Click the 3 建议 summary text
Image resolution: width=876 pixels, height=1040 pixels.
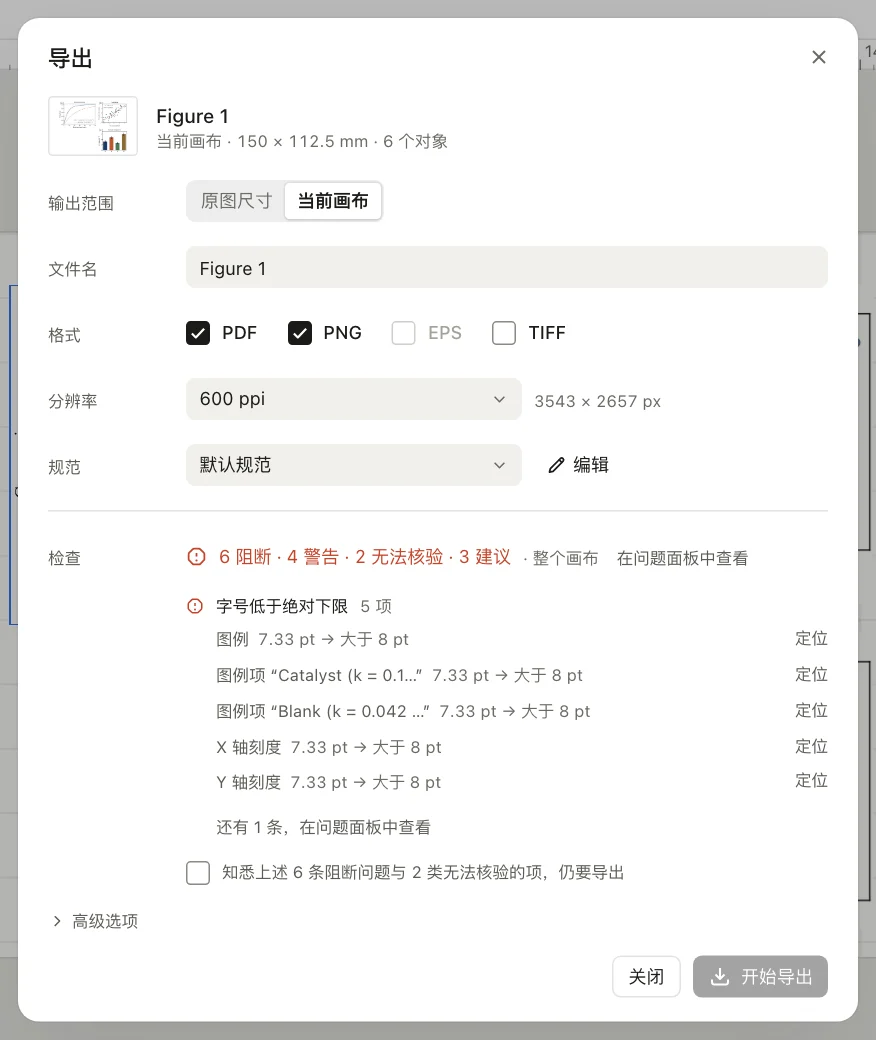pos(485,556)
